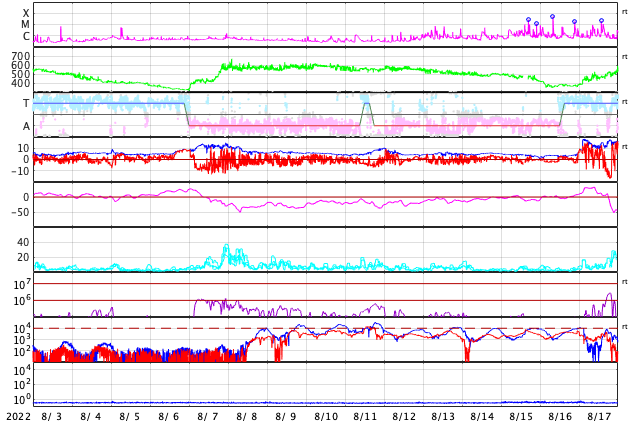The width and height of the screenshot is (634, 424).
Task: Select the 8/6 date label
Action: (169, 417)
